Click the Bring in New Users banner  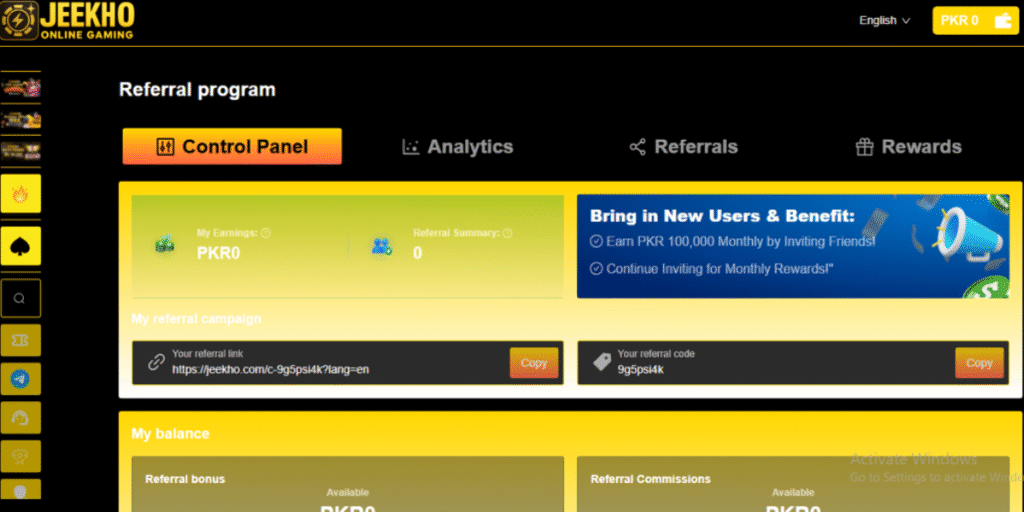(793, 246)
